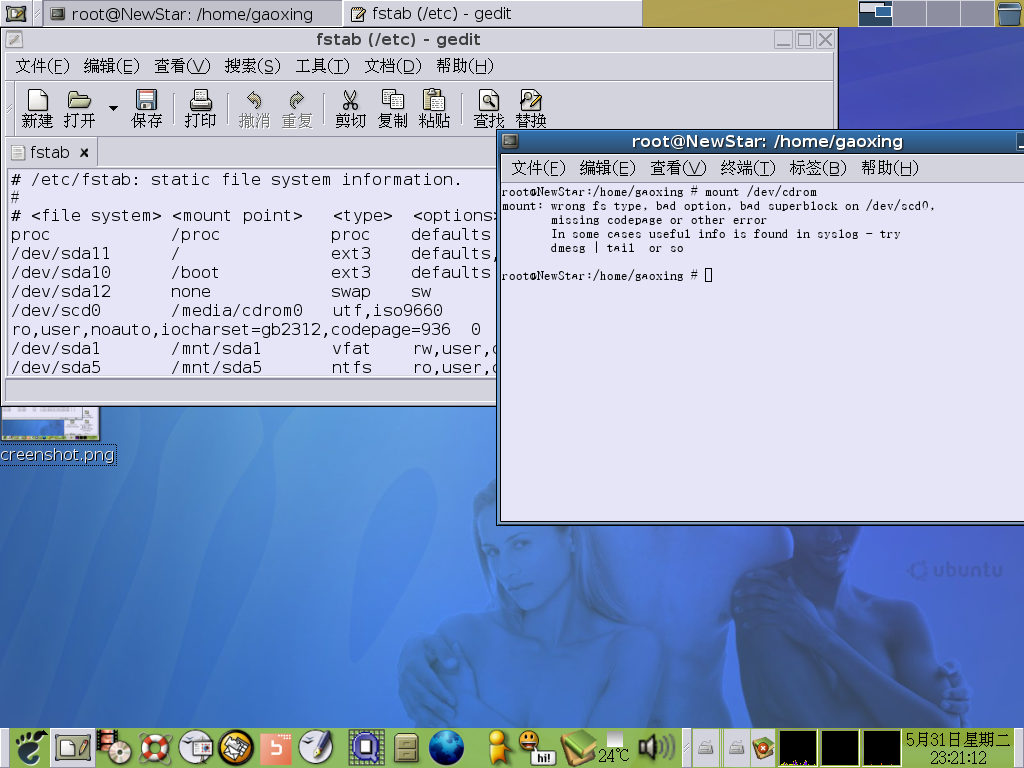Launch the film and disc media player

click(x=114, y=748)
